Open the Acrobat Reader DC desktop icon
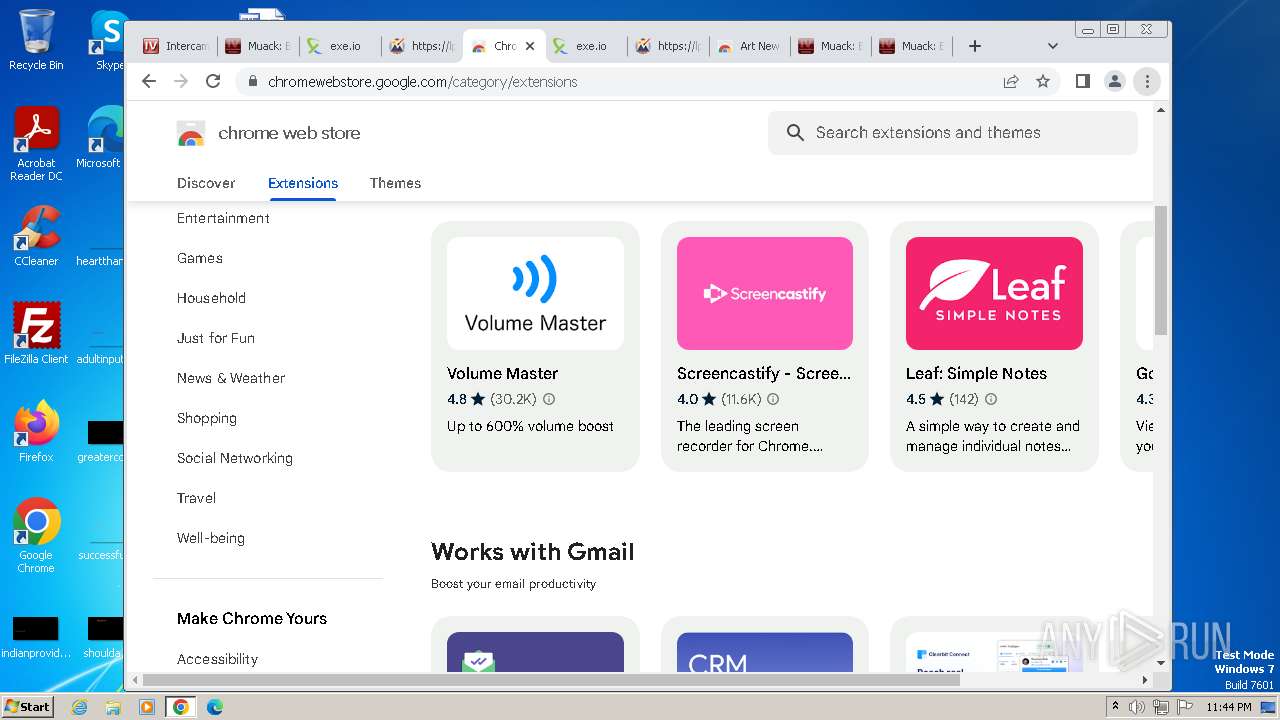The width and height of the screenshot is (1280, 720). pos(36,144)
